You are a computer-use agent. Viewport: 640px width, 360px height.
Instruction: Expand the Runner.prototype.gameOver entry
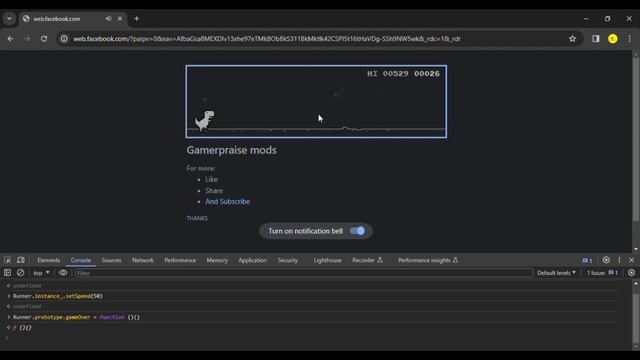pyautogui.click(x=9, y=317)
